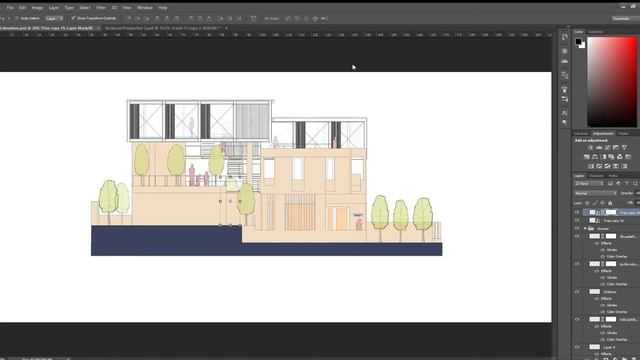
Task: Hide the Tree copy 19 layer
Action: (577, 213)
